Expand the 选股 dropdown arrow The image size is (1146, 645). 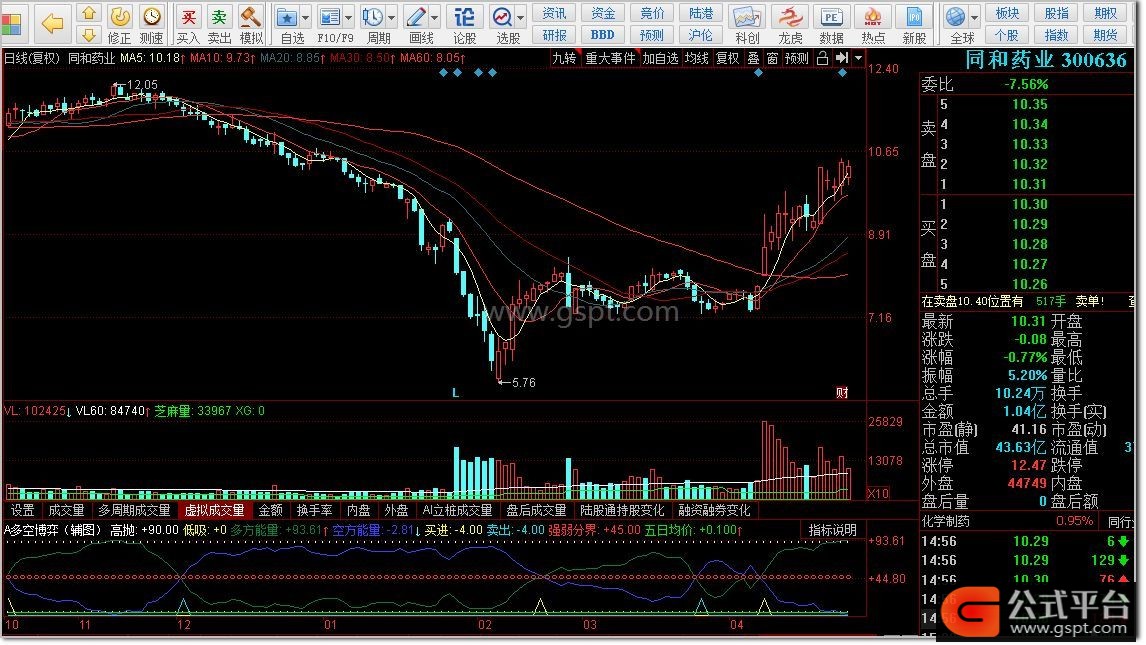point(521,17)
